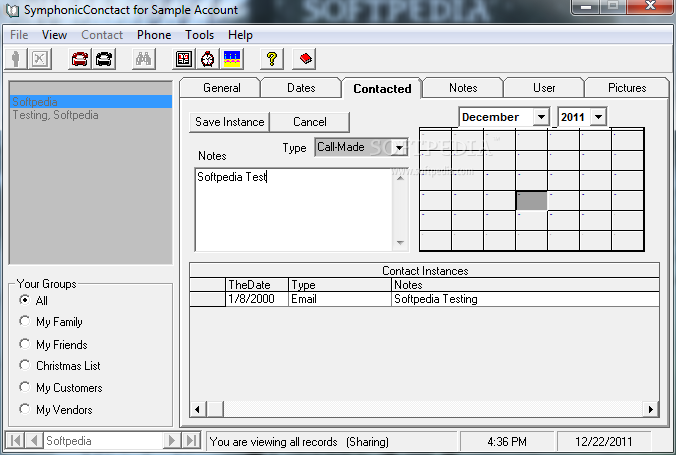Open the Contact menu

[102, 35]
